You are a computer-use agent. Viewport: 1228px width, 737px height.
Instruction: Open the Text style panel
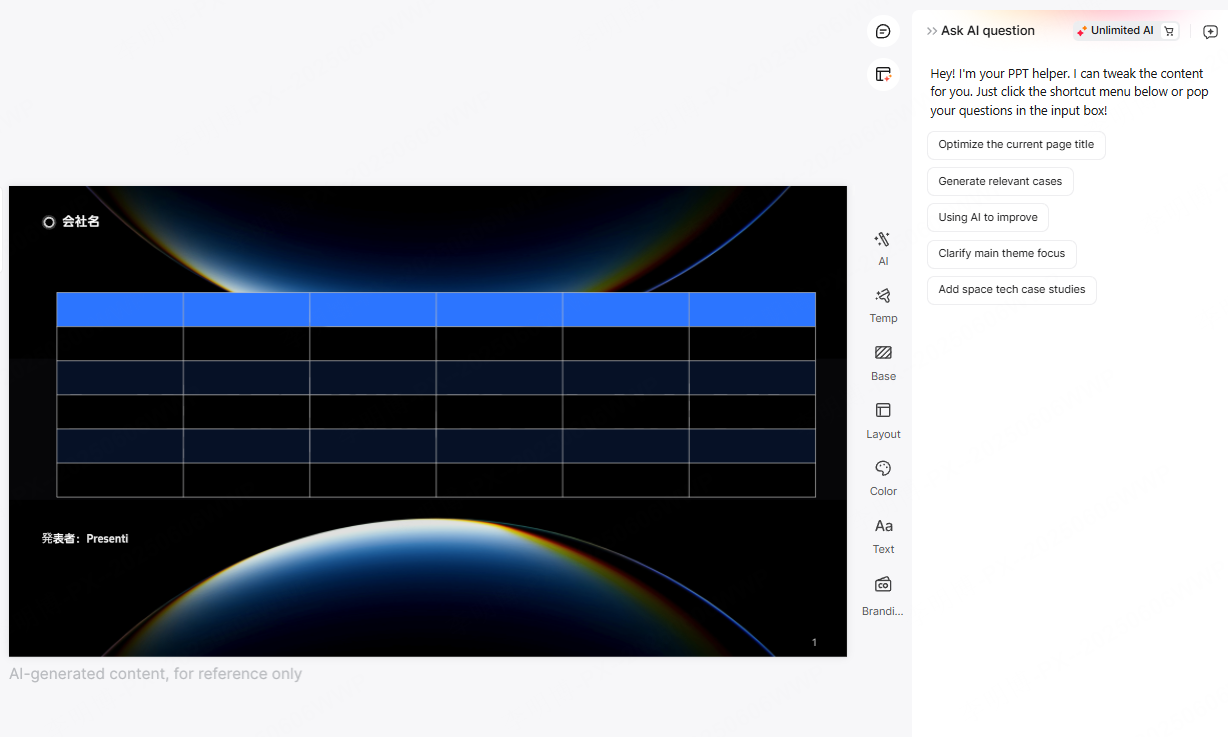coord(883,533)
